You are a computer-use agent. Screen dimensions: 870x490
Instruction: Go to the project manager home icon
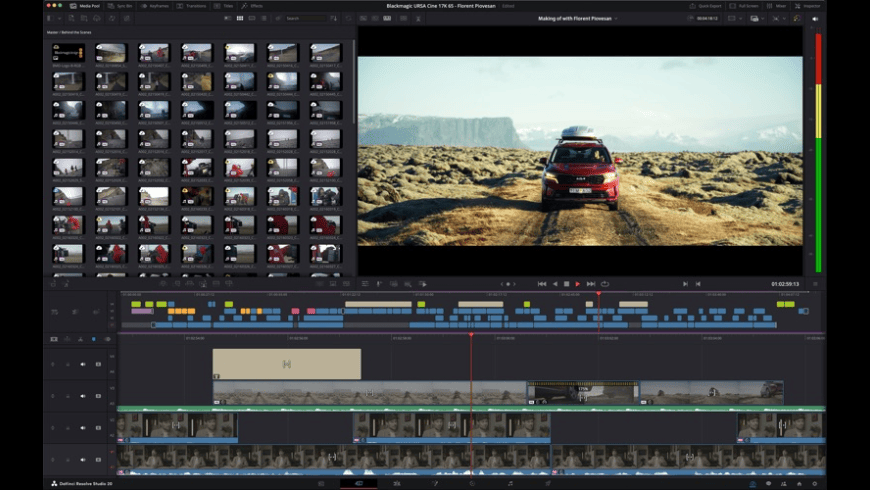(799, 483)
